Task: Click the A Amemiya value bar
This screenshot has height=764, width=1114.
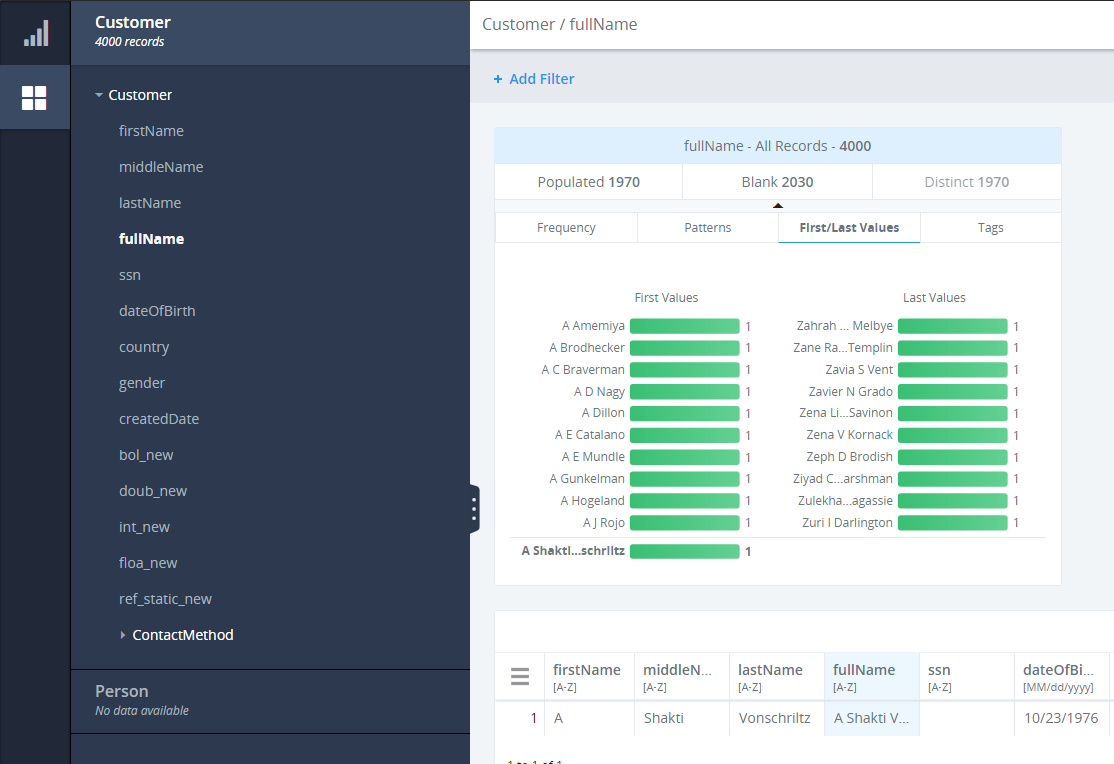Action: (685, 326)
